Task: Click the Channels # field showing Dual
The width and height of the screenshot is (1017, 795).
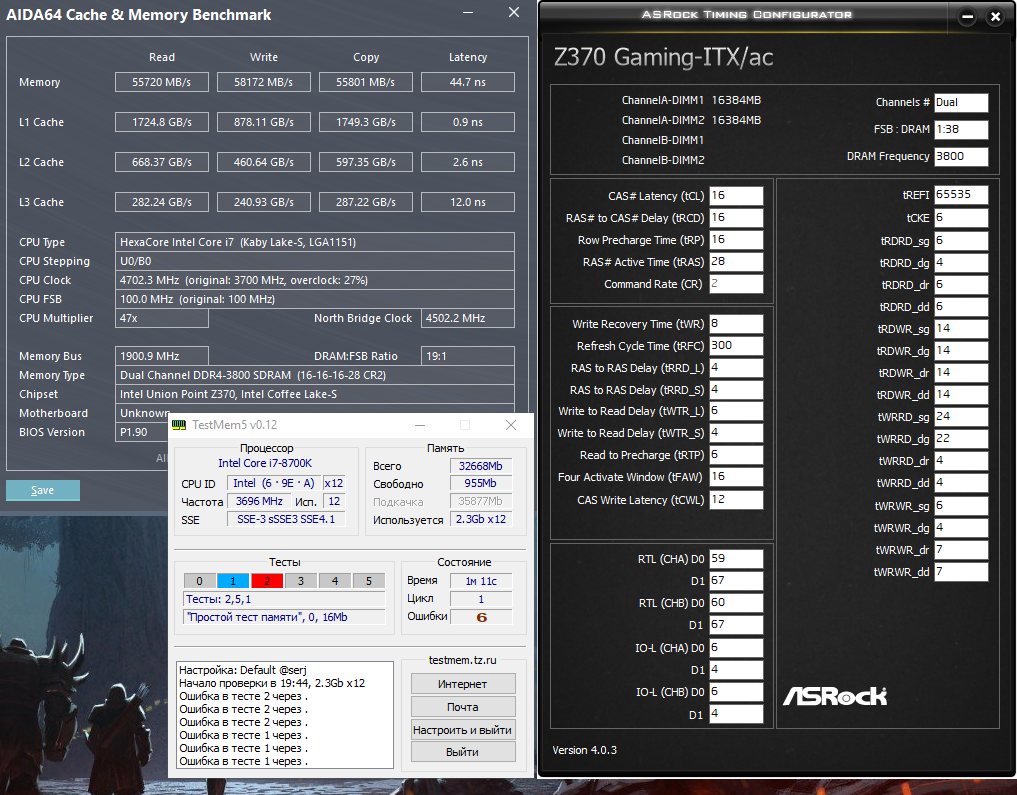Action: [x=961, y=102]
